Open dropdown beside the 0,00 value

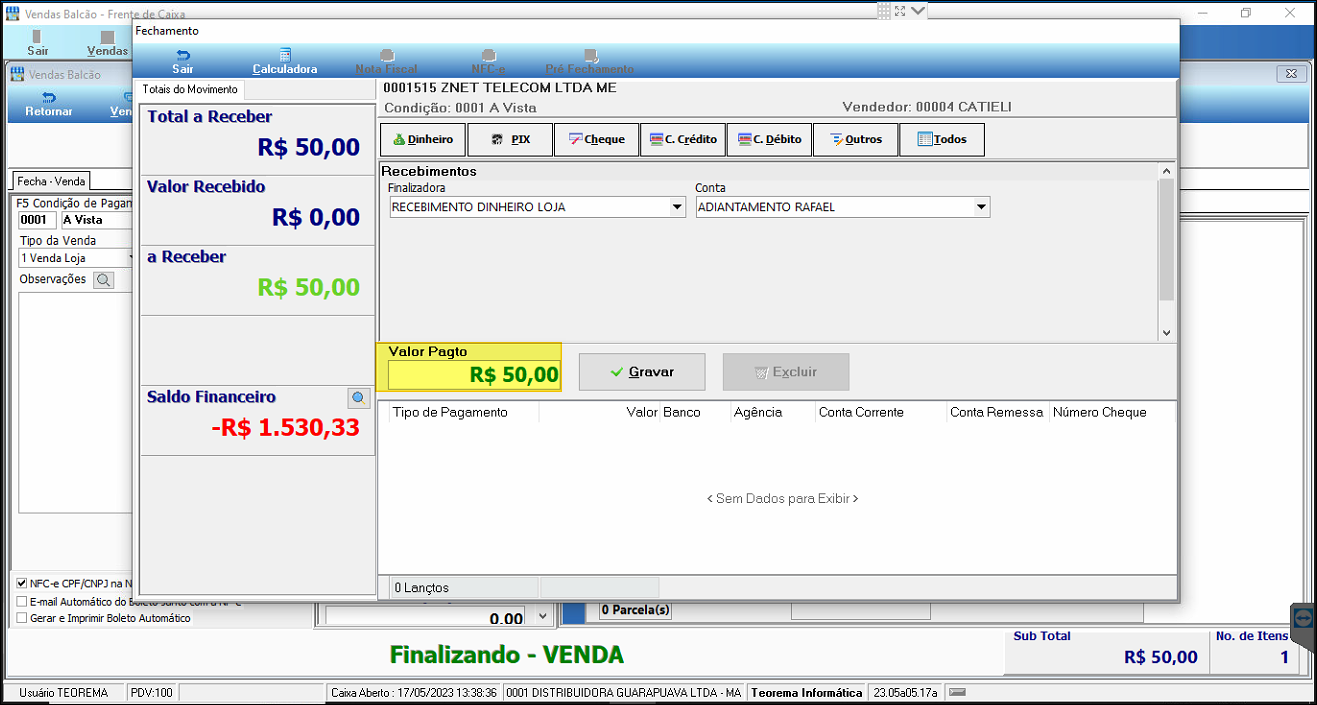[x=543, y=617]
